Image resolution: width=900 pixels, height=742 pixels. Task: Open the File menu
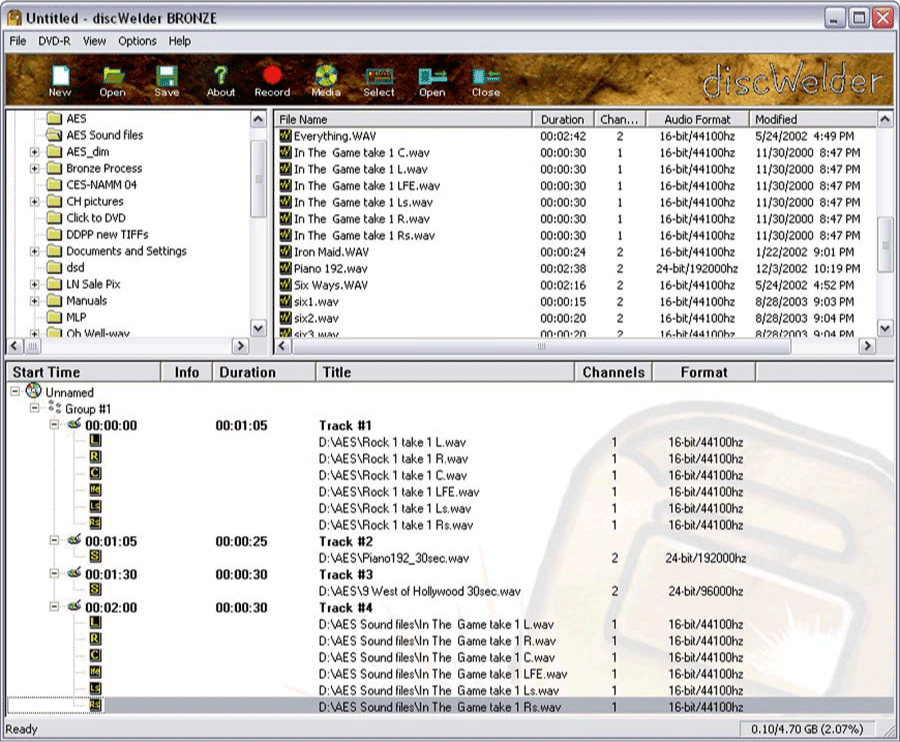(18, 41)
